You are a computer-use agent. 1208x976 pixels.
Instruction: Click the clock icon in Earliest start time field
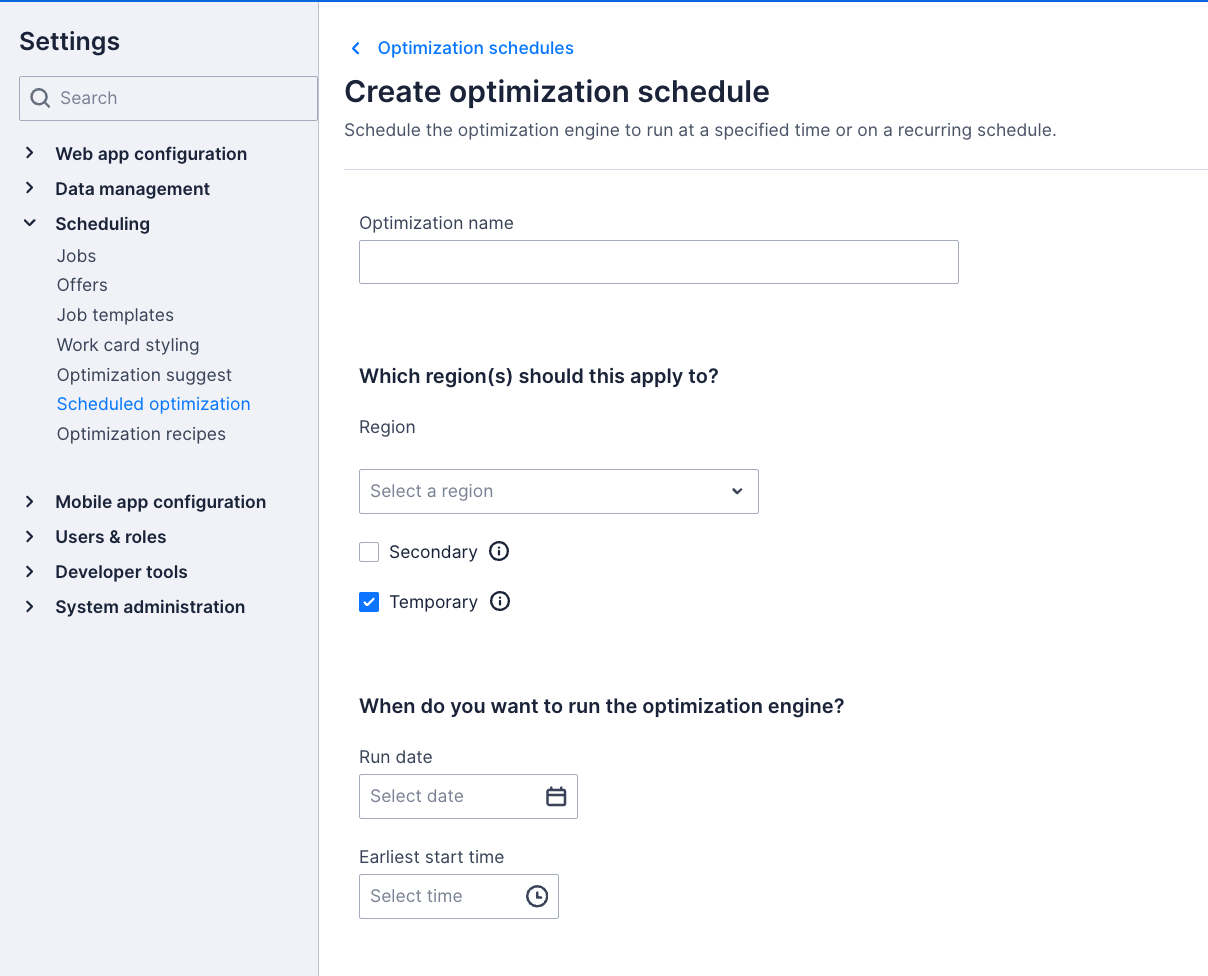[537, 896]
